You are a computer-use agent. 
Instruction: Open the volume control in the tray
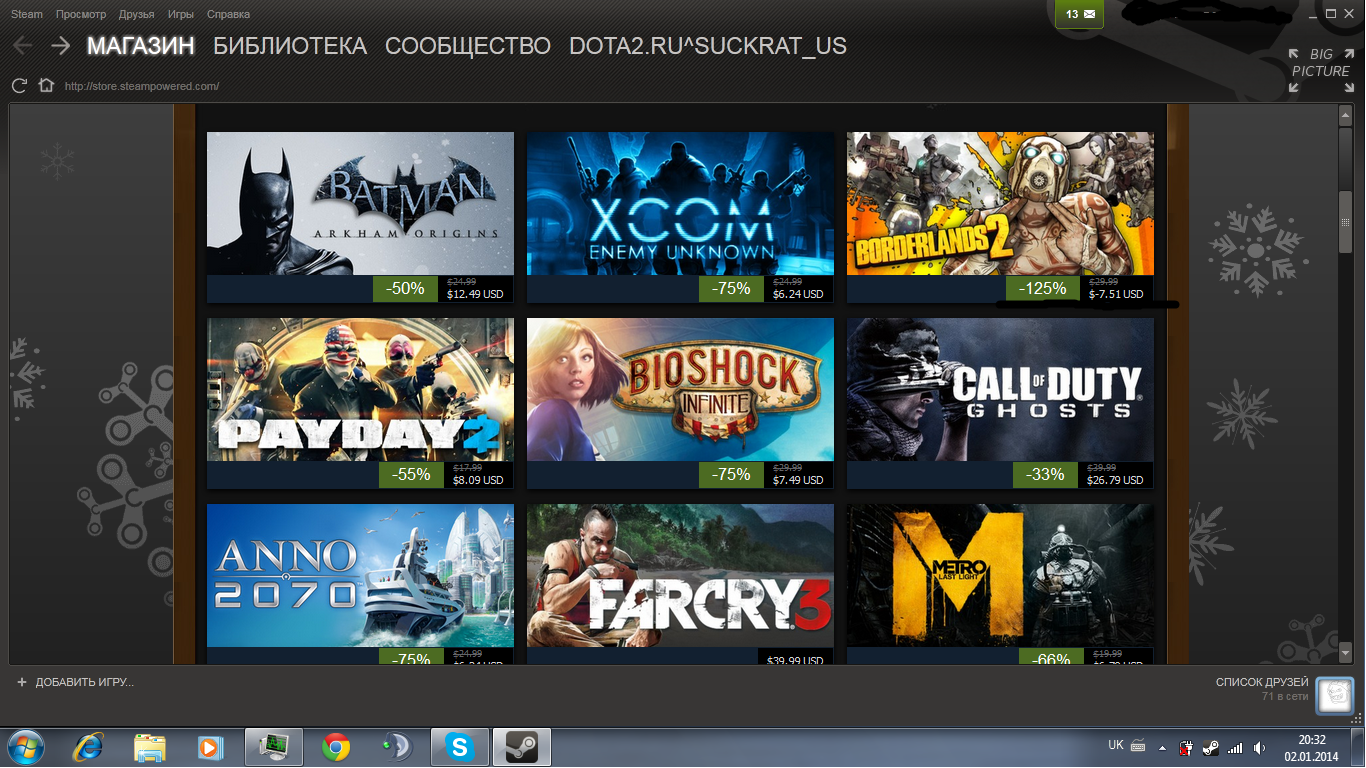pyautogui.click(x=1259, y=747)
